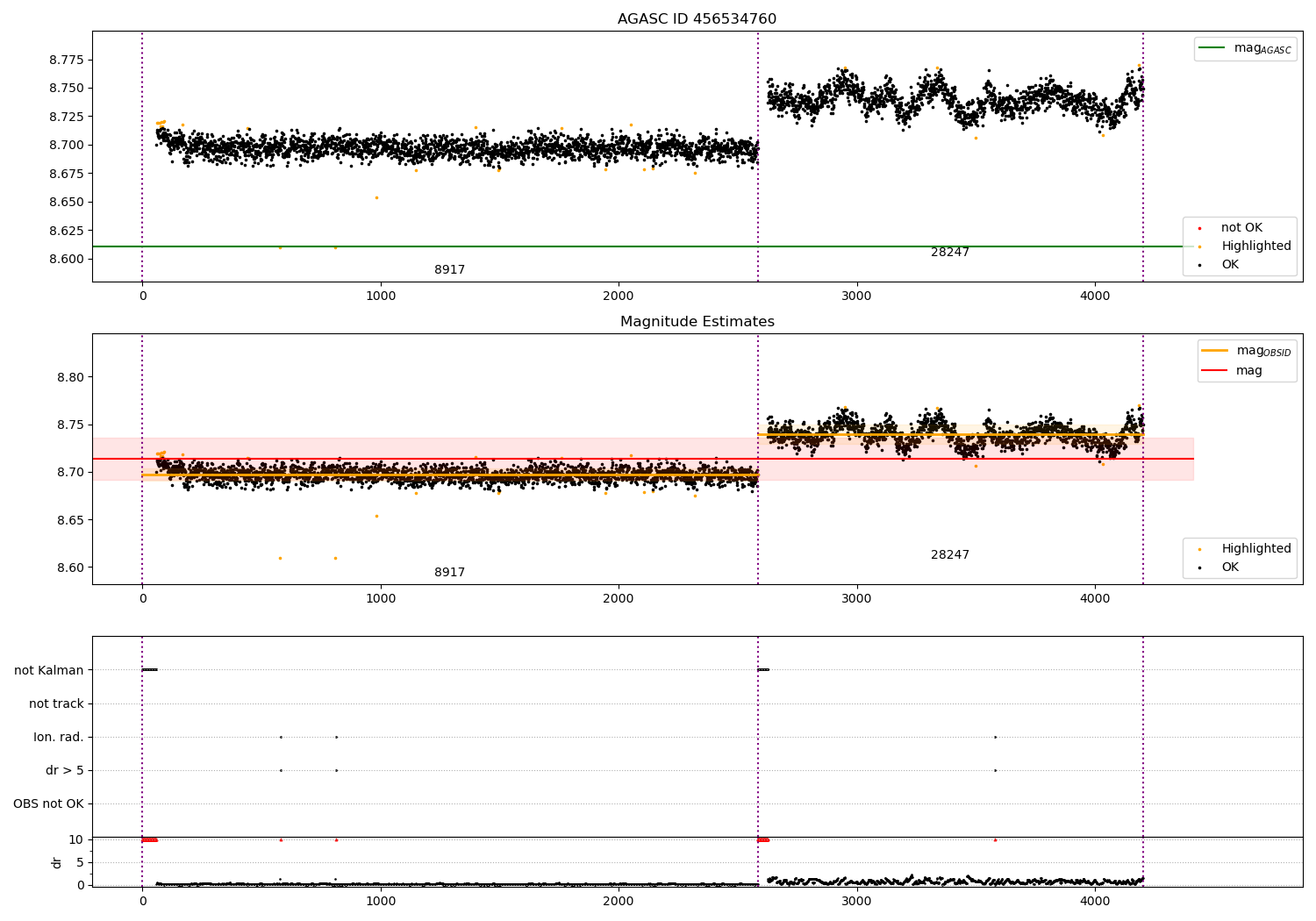The width and height of the screenshot is (1316, 921).
Task: Click obsid label 8917 in Magnitude Estimates plot
Action: [449, 573]
